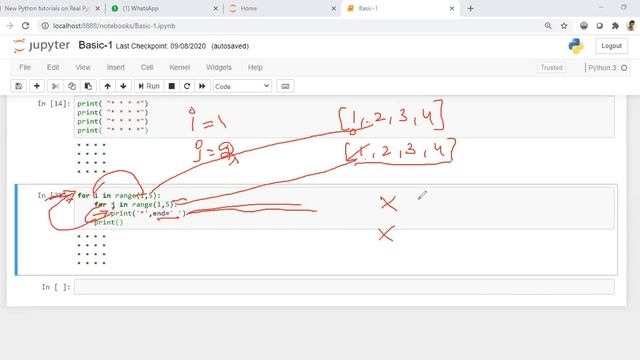The image size is (640, 360).
Task: Restart kernel and rerun all cells
Action: 202,86
